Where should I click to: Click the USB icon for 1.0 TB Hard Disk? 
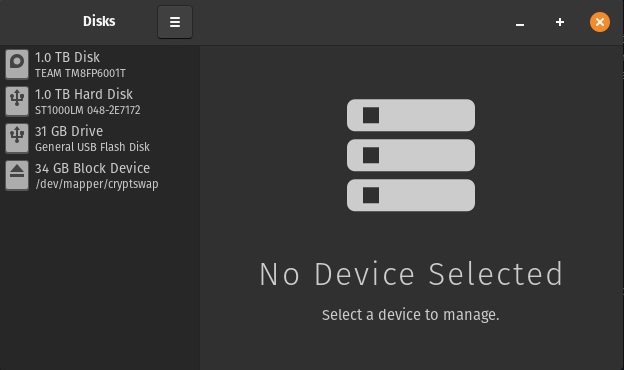point(17,101)
